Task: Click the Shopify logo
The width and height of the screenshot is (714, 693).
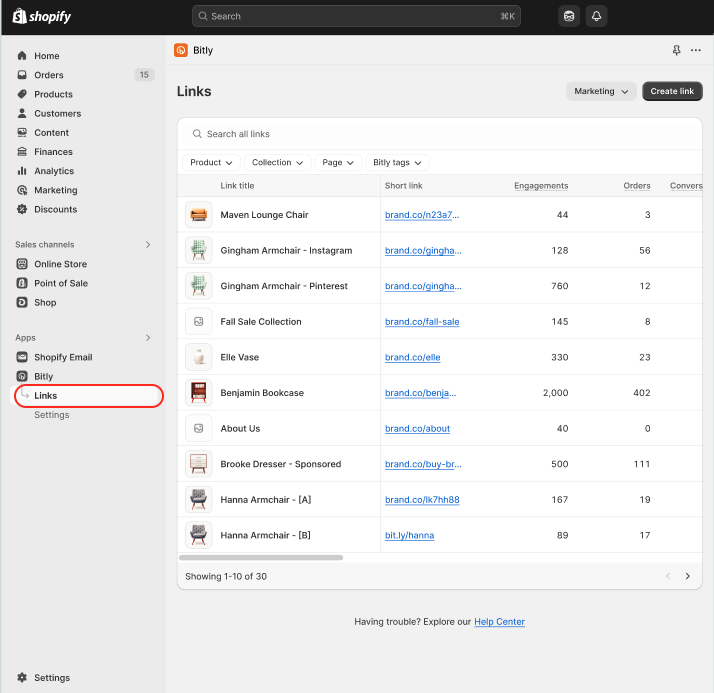Action: pyautogui.click(x=41, y=16)
